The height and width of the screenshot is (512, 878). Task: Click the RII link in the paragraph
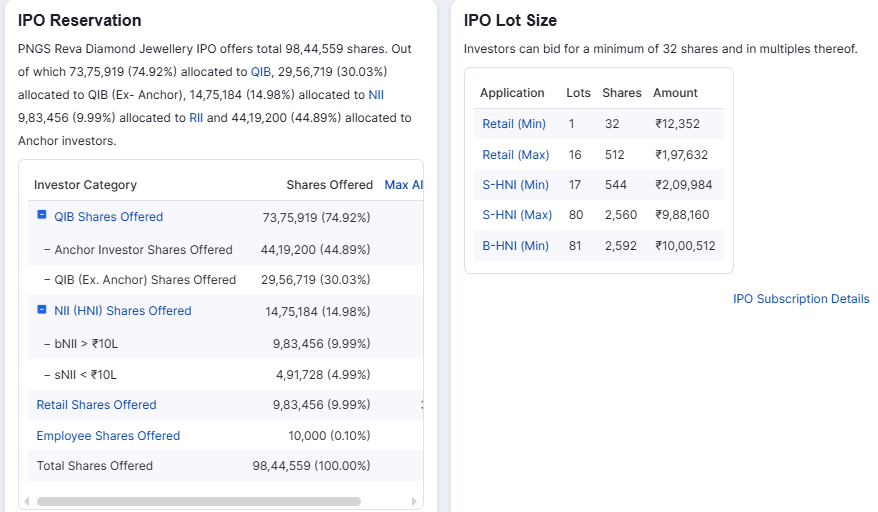196,118
